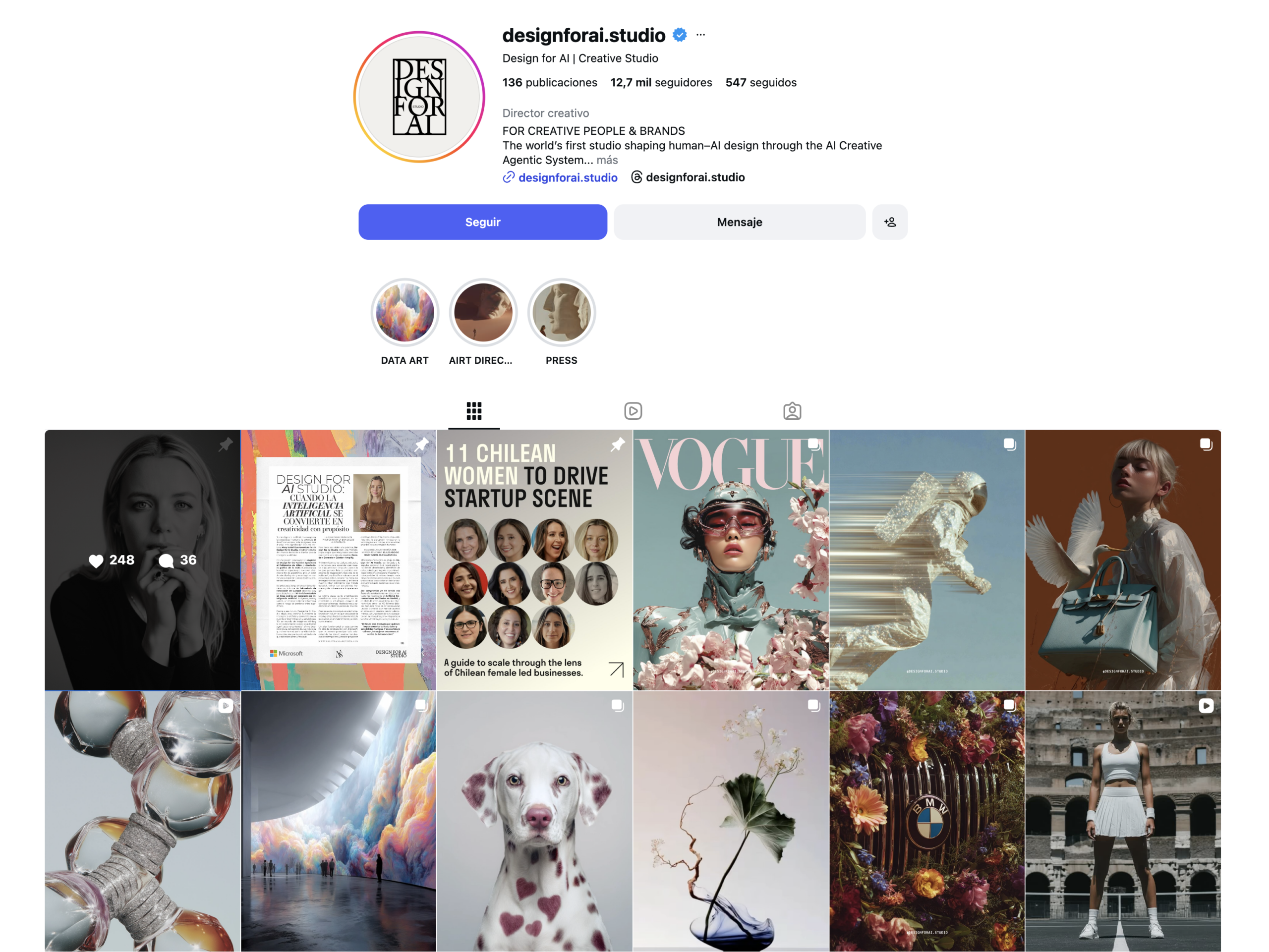Expand the bio with the 'más' link

tap(607, 160)
